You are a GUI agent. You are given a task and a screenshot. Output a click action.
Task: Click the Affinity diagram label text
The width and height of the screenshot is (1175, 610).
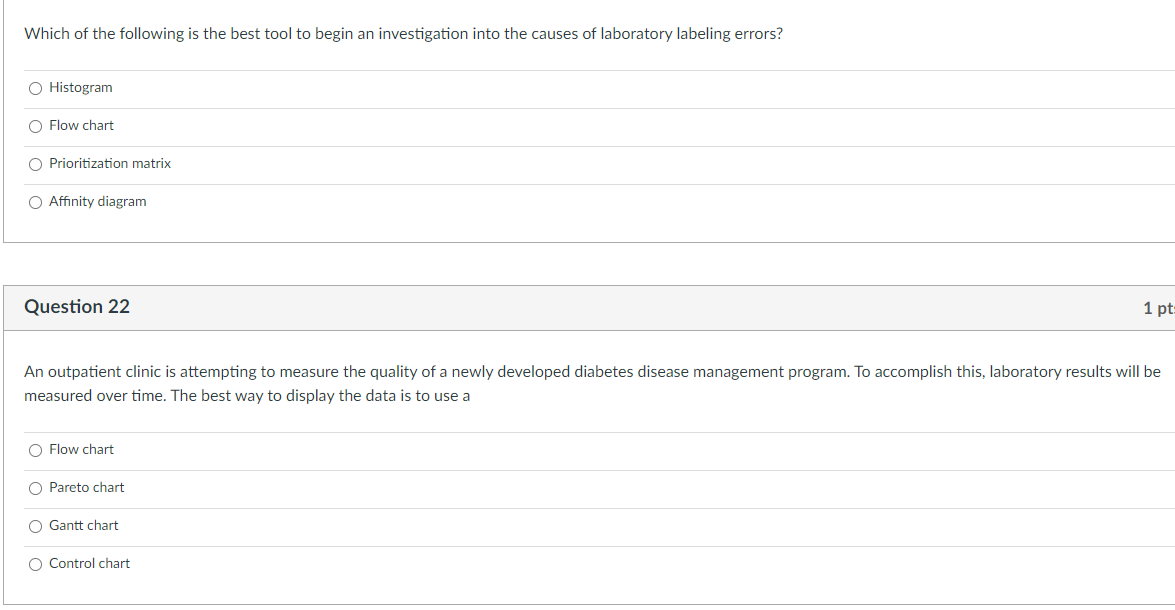96,202
